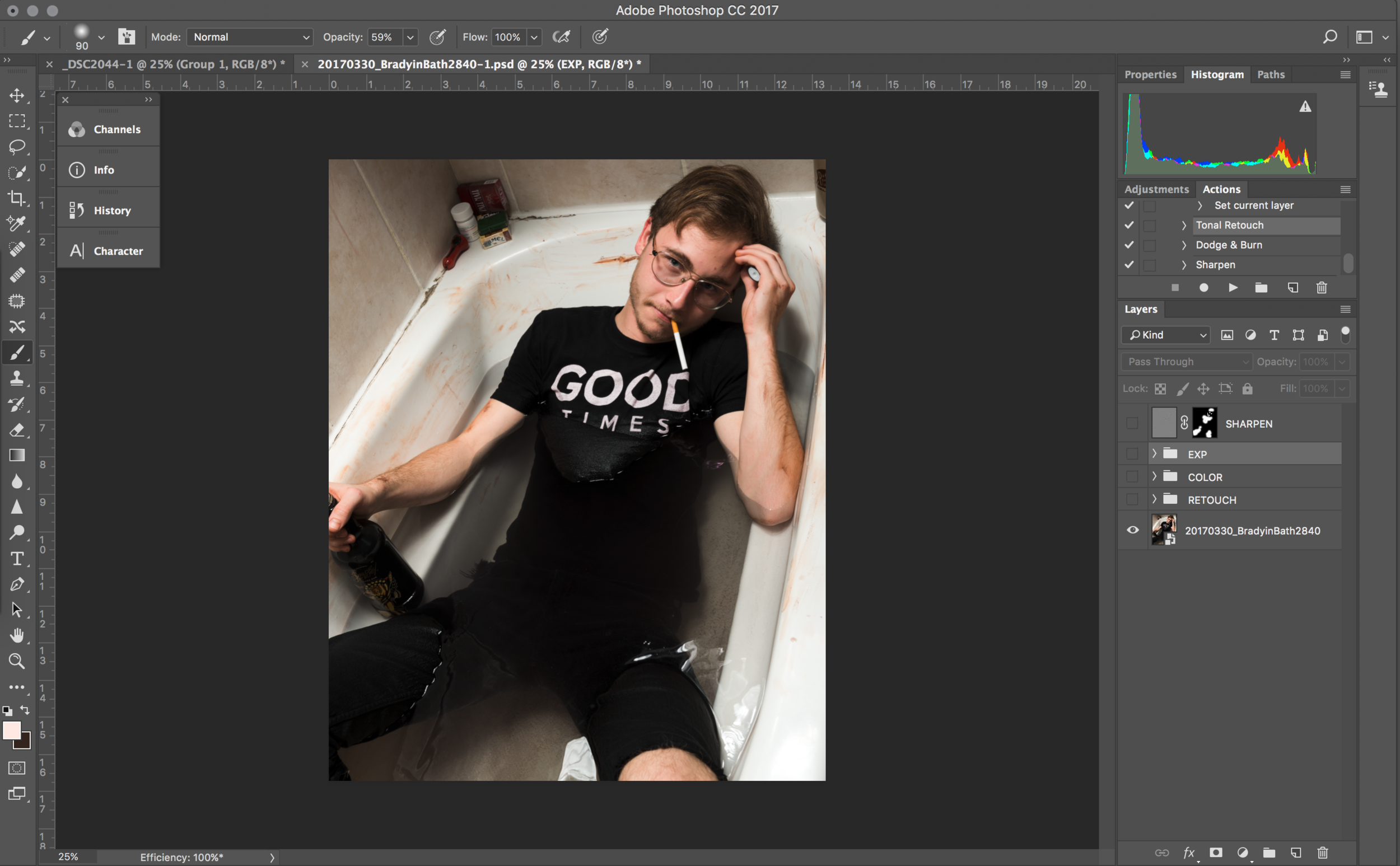Image resolution: width=1400 pixels, height=866 pixels.
Task: Switch to the Properties tab
Action: pos(1150,74)
